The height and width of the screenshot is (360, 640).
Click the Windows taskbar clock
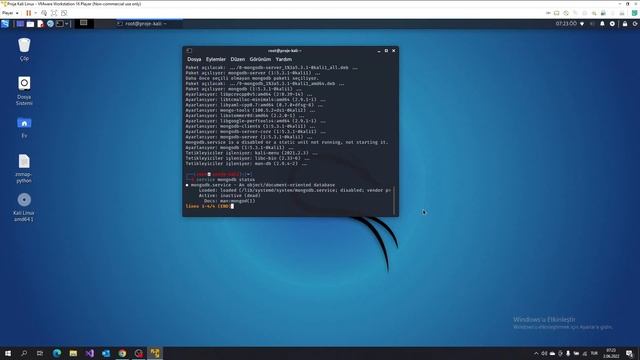point(611,353)
